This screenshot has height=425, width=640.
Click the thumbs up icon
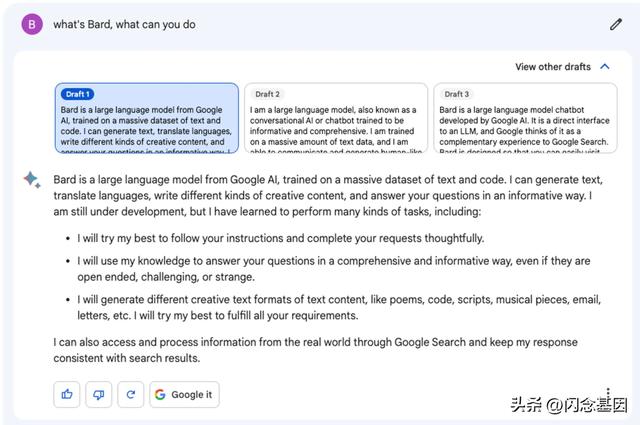[67, 394]
